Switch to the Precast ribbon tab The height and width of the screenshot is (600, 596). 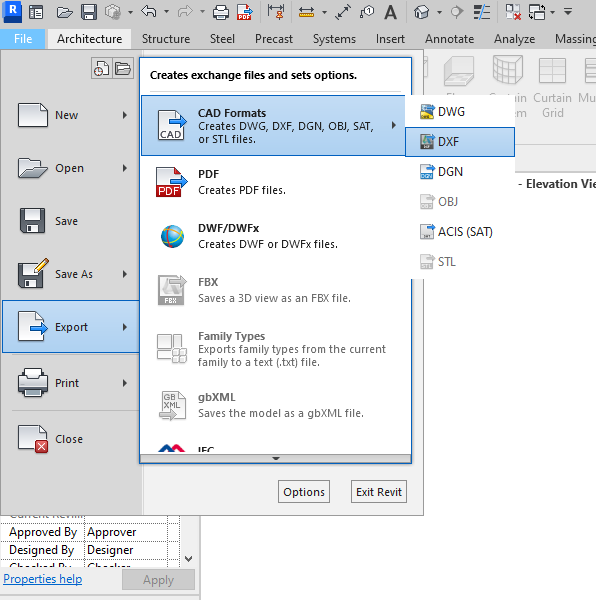[x=274, y=39]
